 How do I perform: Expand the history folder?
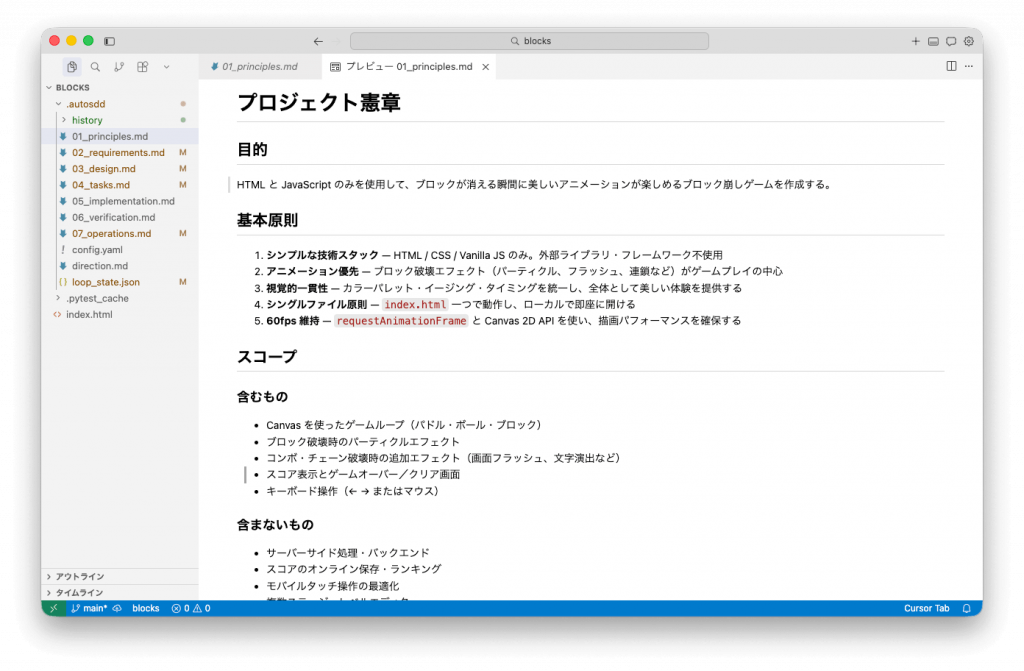87,120
